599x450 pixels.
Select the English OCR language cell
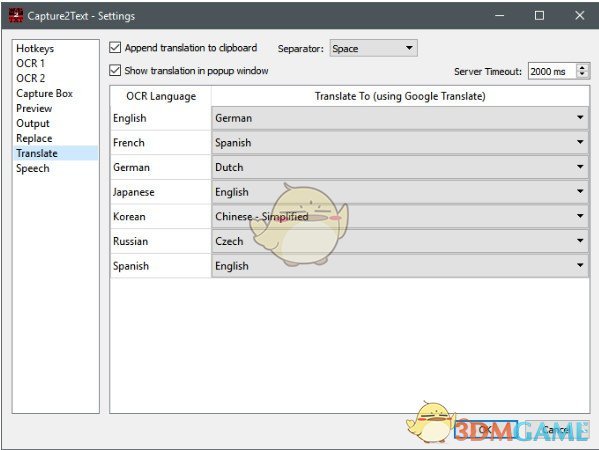(x=161, y=118)
